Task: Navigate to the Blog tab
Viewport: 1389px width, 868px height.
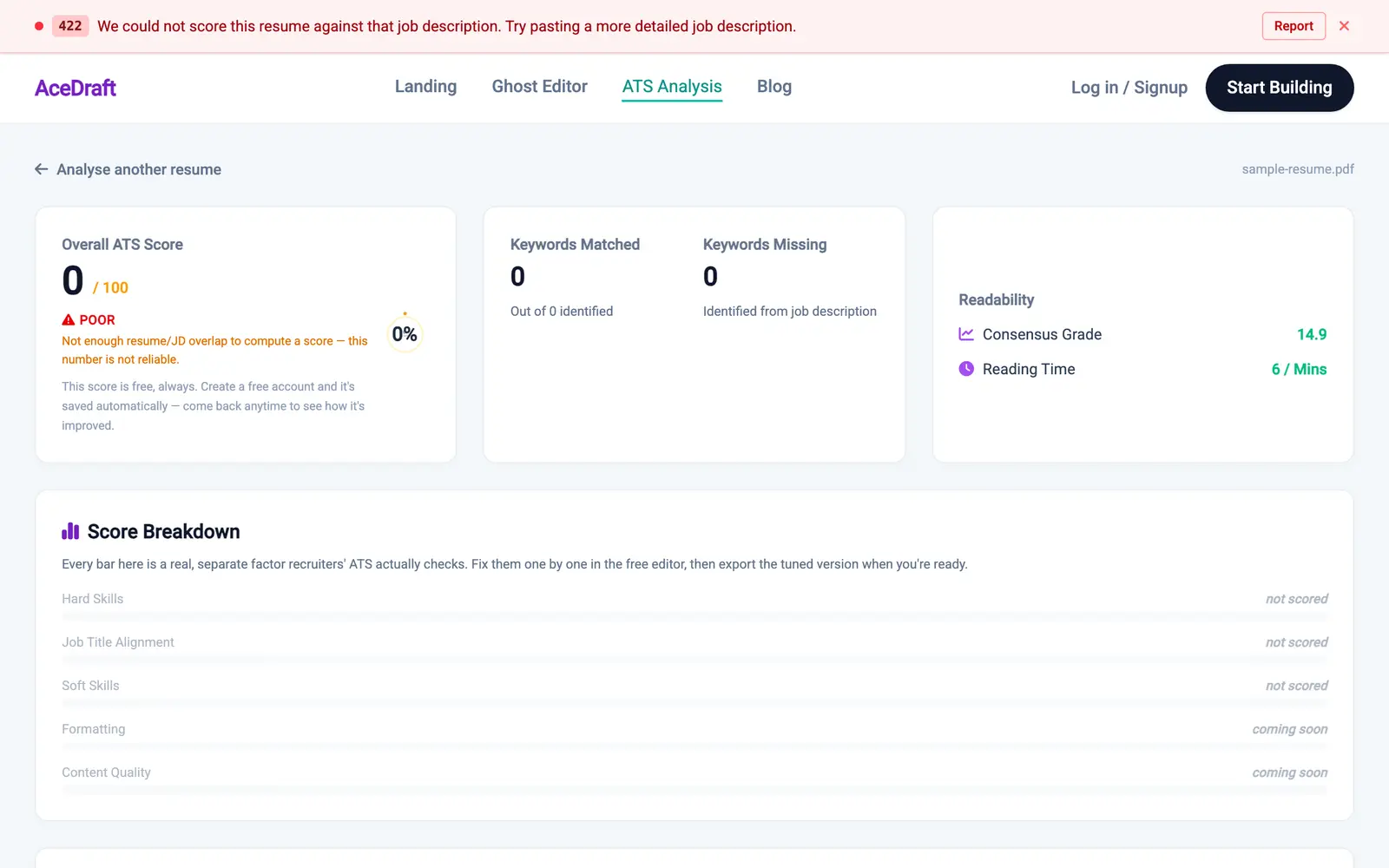Action: (x=774, y=87)
